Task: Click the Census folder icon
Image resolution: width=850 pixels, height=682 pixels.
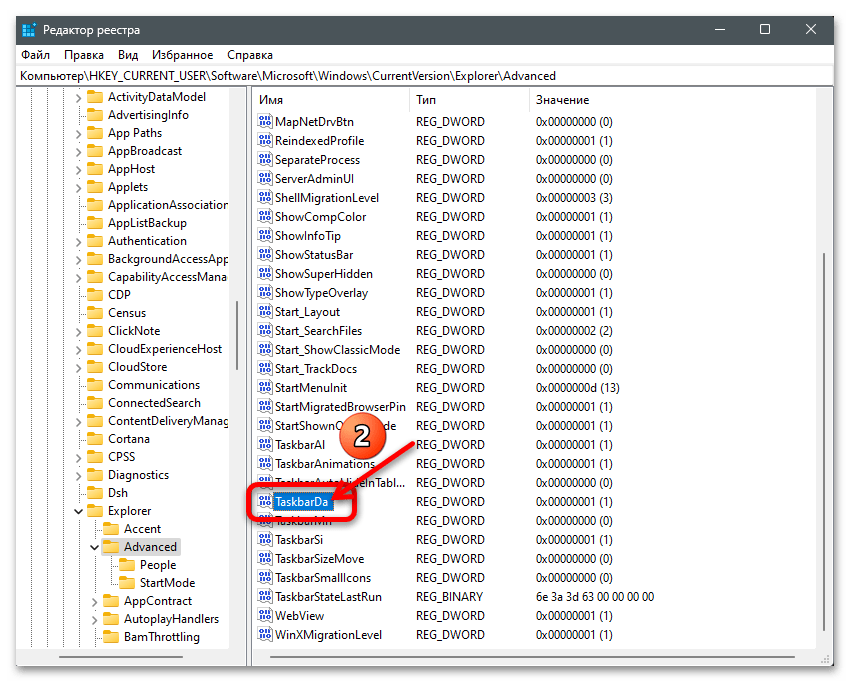Action: pos(95,312)
